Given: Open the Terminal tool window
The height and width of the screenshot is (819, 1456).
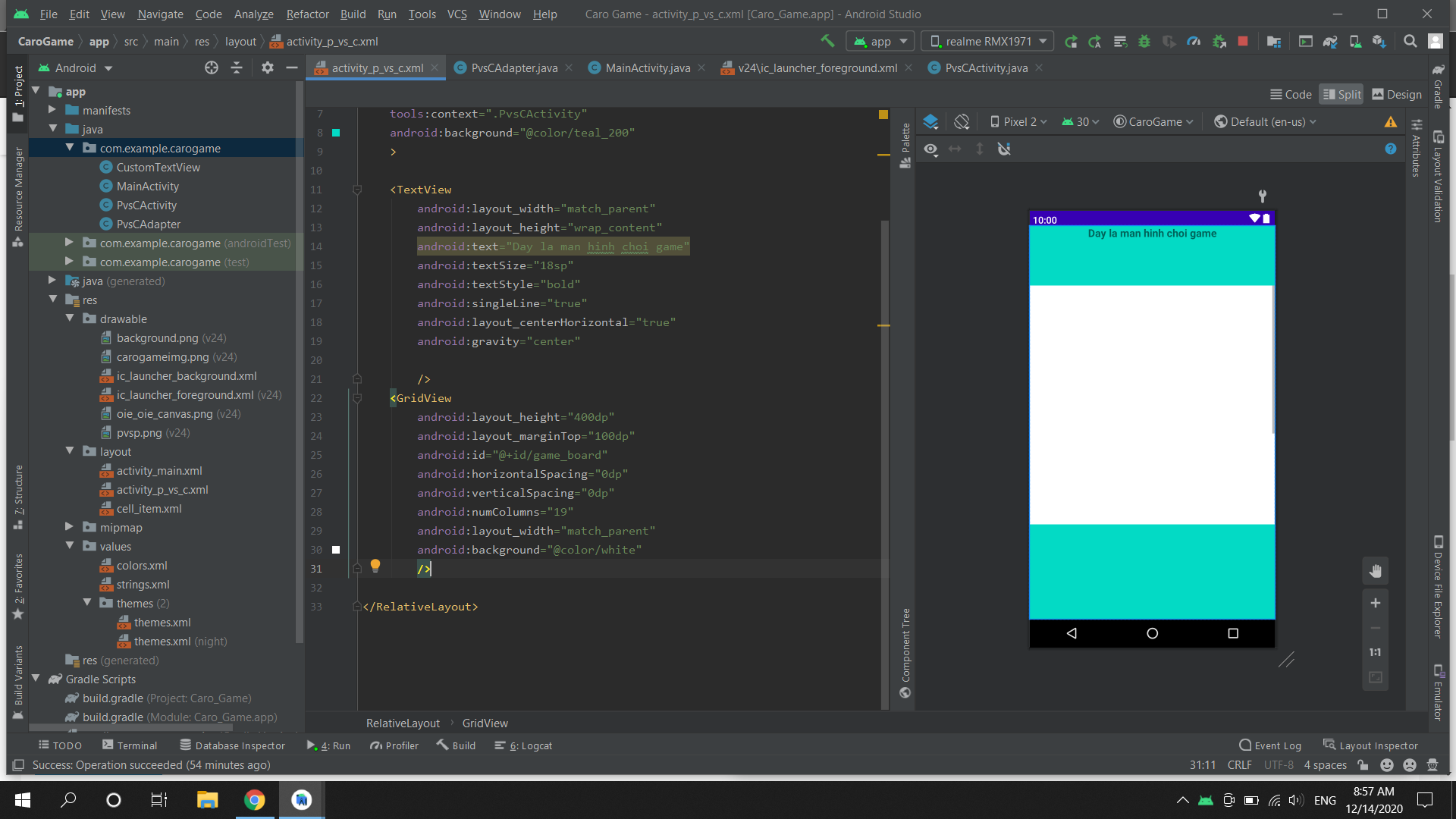Looking at the screenshot, I should point(130,745).
